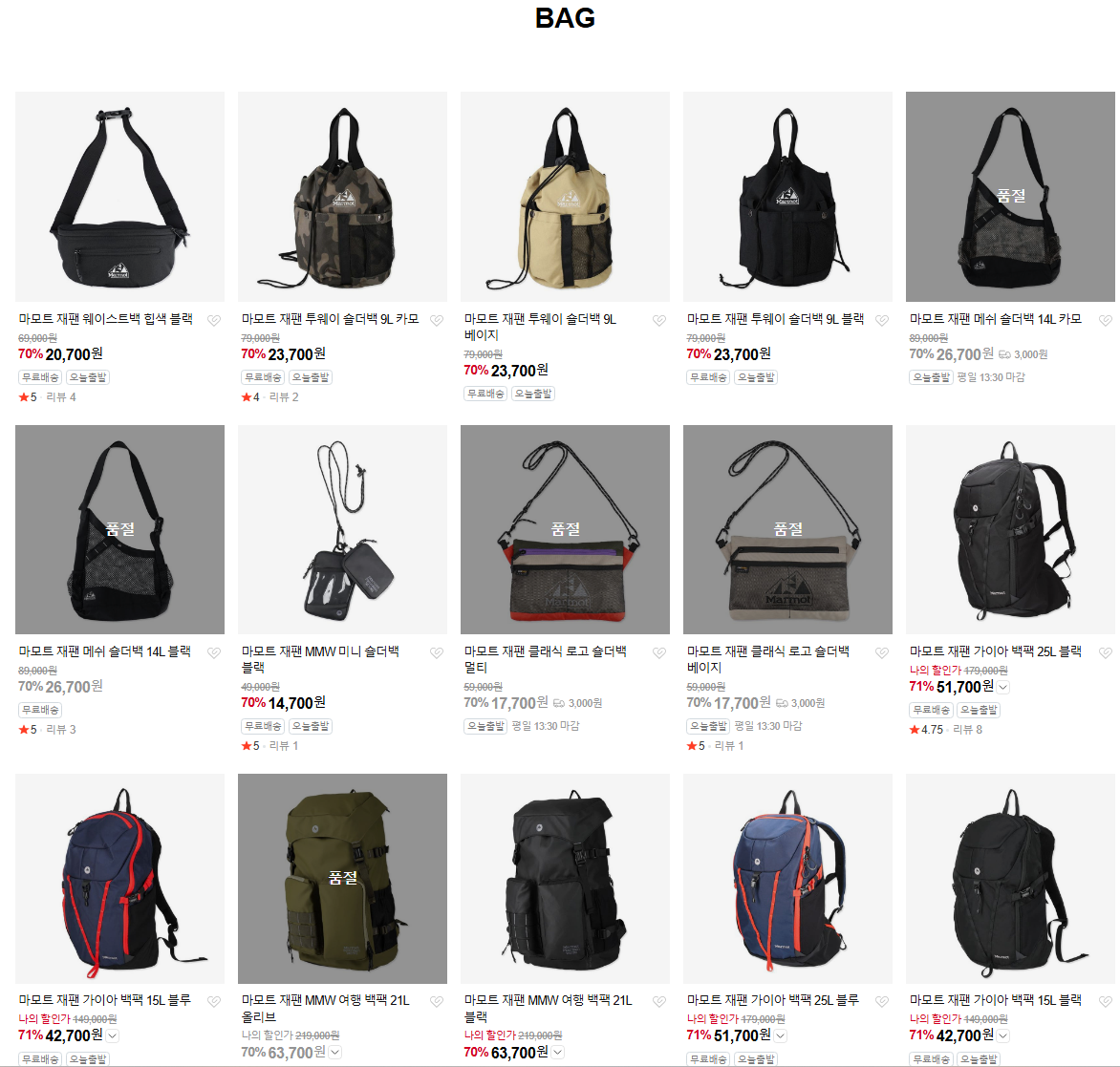Image resolution: width=1120 pixels, height=1067 pixels.
Task: Open the price chevron beside 42,700원 15L 블루
Action: pos(112,1035)
